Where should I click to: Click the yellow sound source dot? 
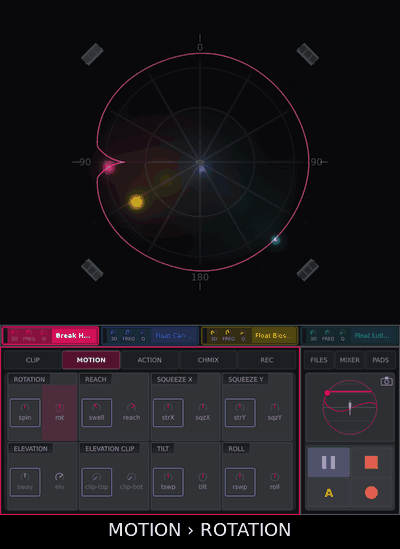(136, 202)
